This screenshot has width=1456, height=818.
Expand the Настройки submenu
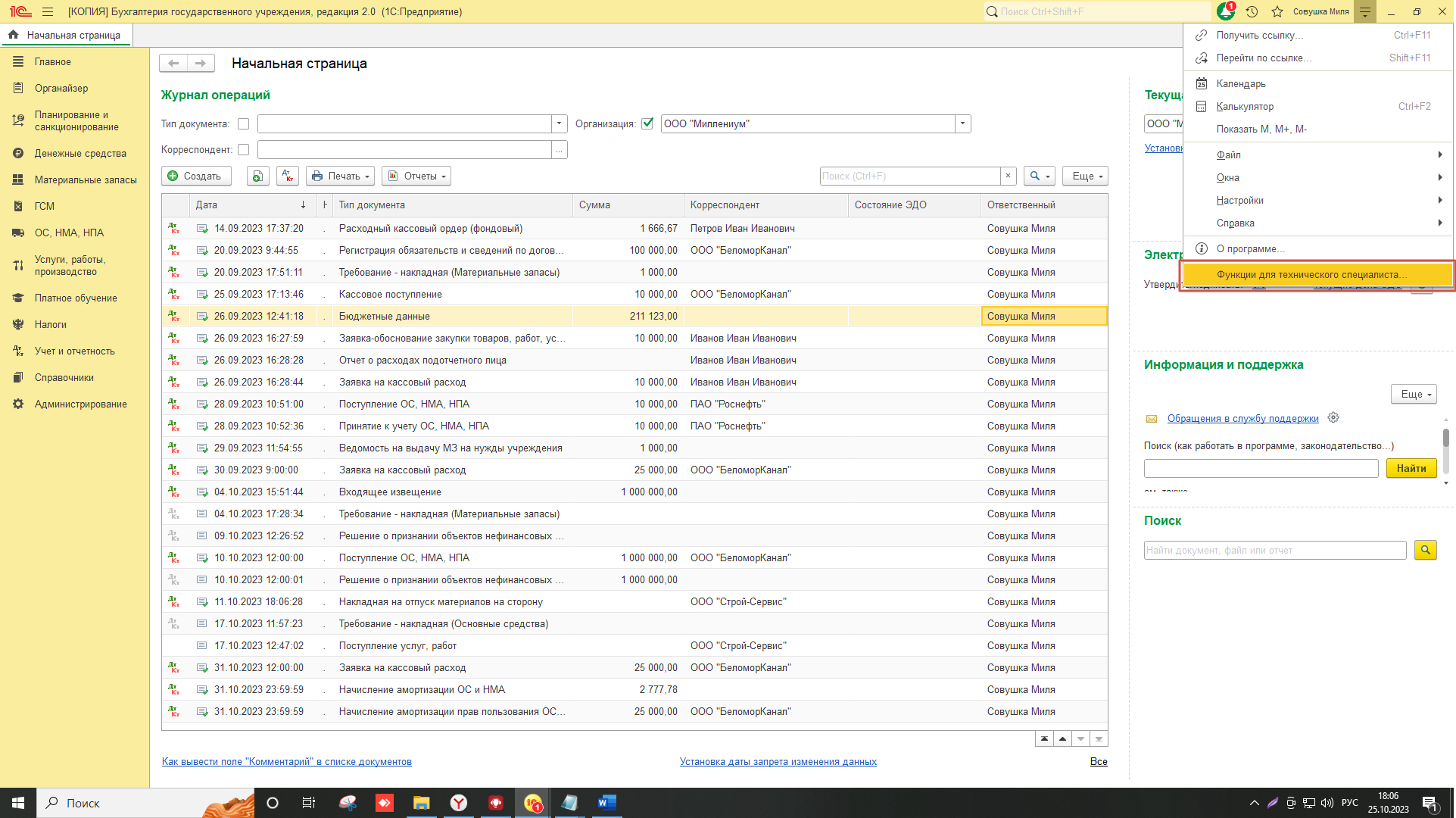1317,200
